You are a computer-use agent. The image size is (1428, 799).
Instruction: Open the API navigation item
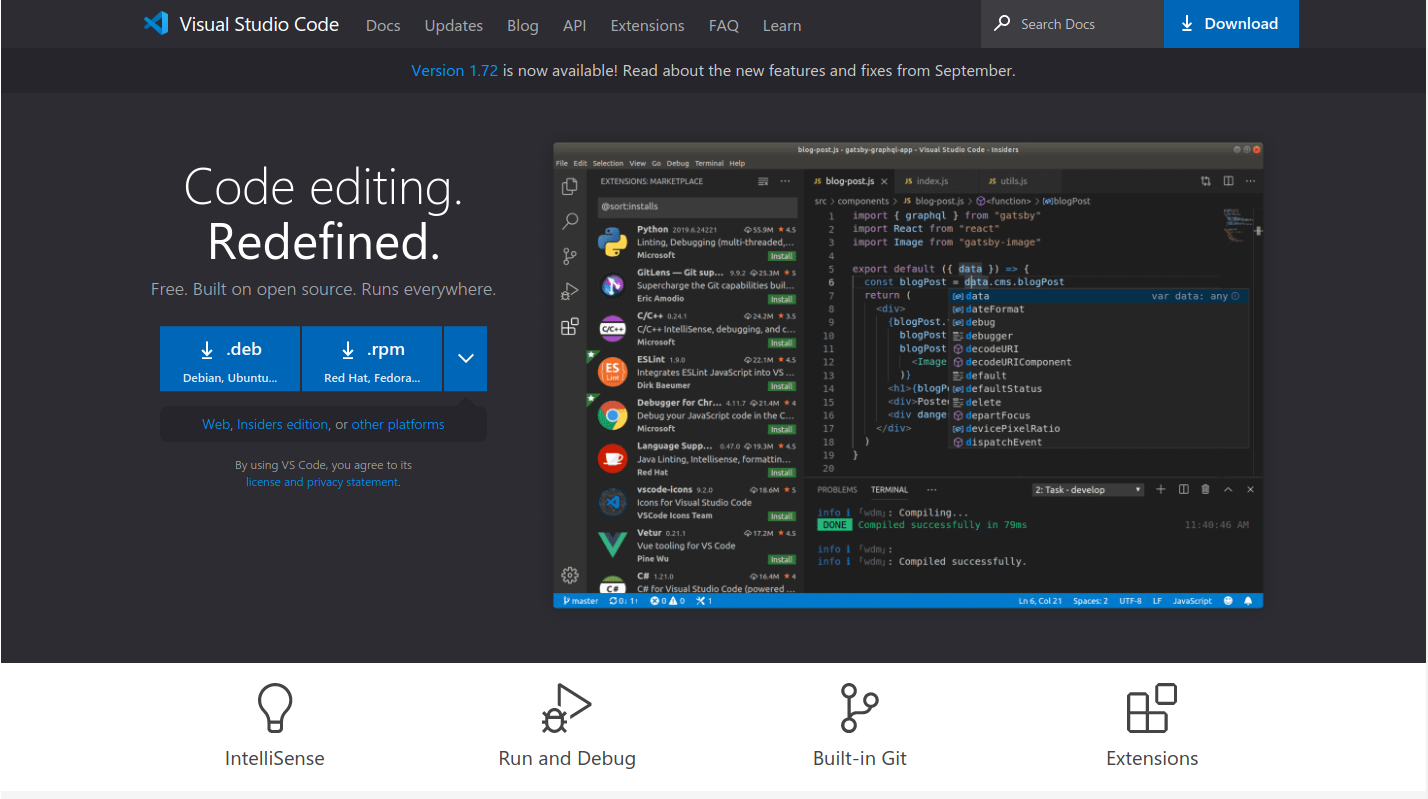coord(574,25)
